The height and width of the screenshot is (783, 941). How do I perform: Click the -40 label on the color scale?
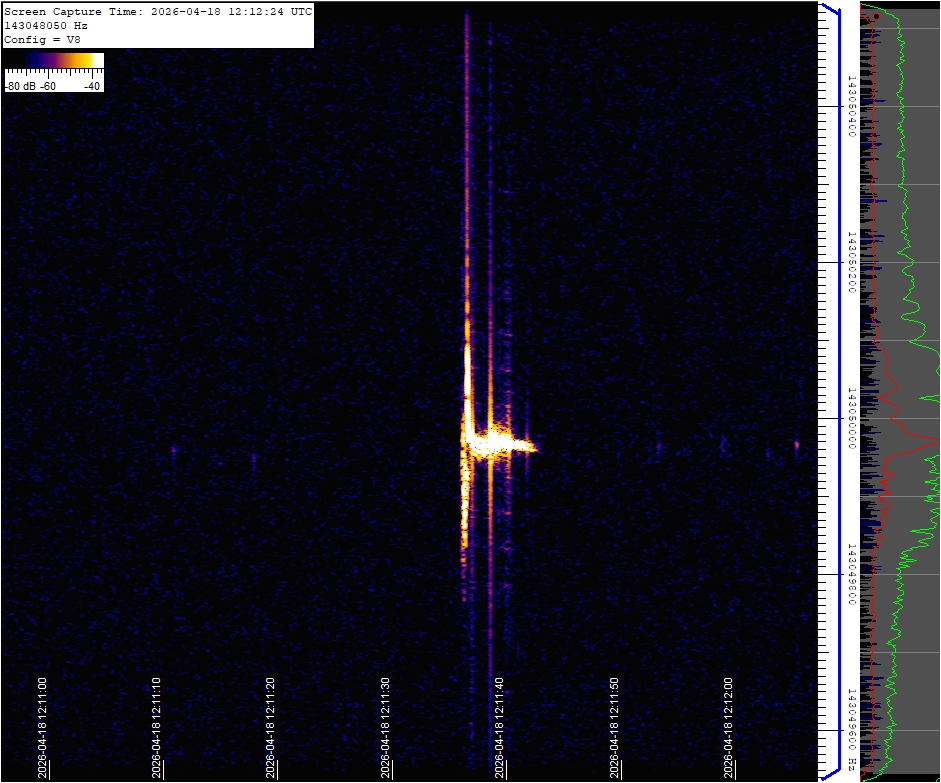92,86
